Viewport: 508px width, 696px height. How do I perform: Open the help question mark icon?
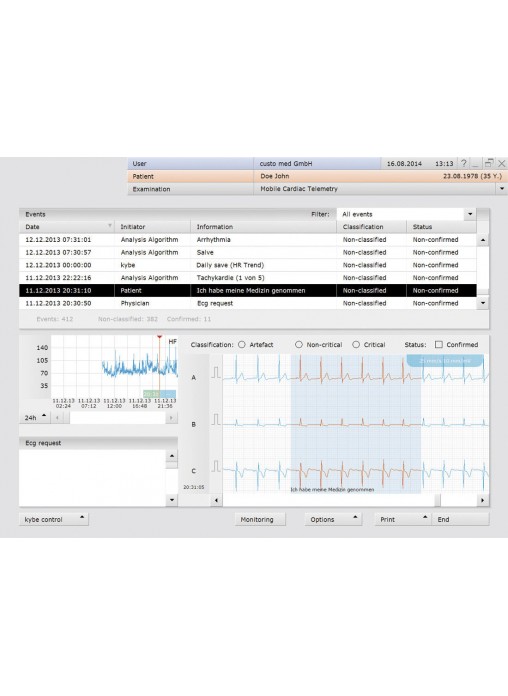tap(463, 163)
